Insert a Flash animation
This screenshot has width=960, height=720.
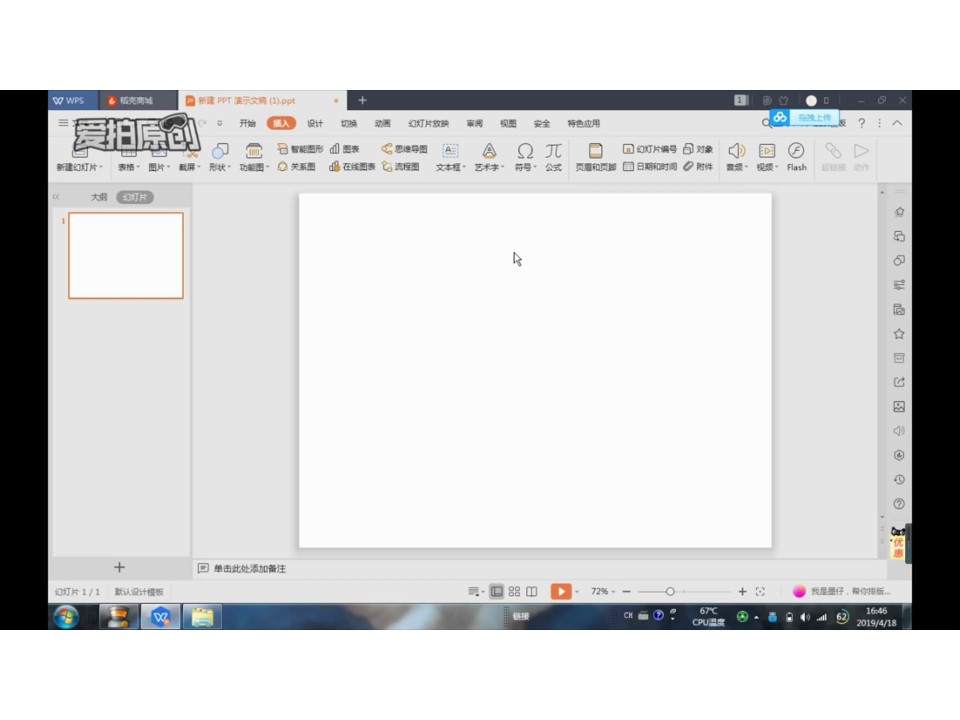click(x=797, y=157)
